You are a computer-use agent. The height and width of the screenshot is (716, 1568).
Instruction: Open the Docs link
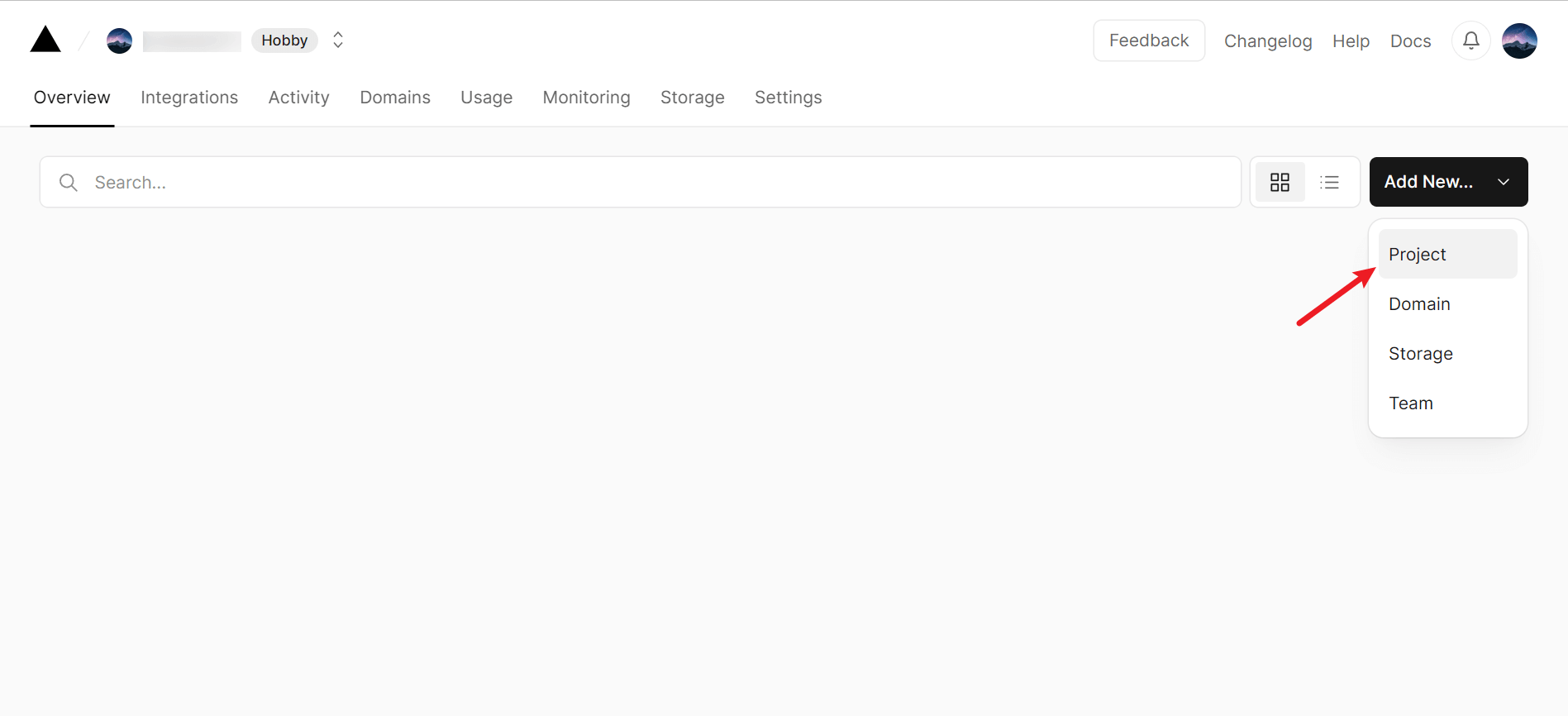(x=1410, y=41)
